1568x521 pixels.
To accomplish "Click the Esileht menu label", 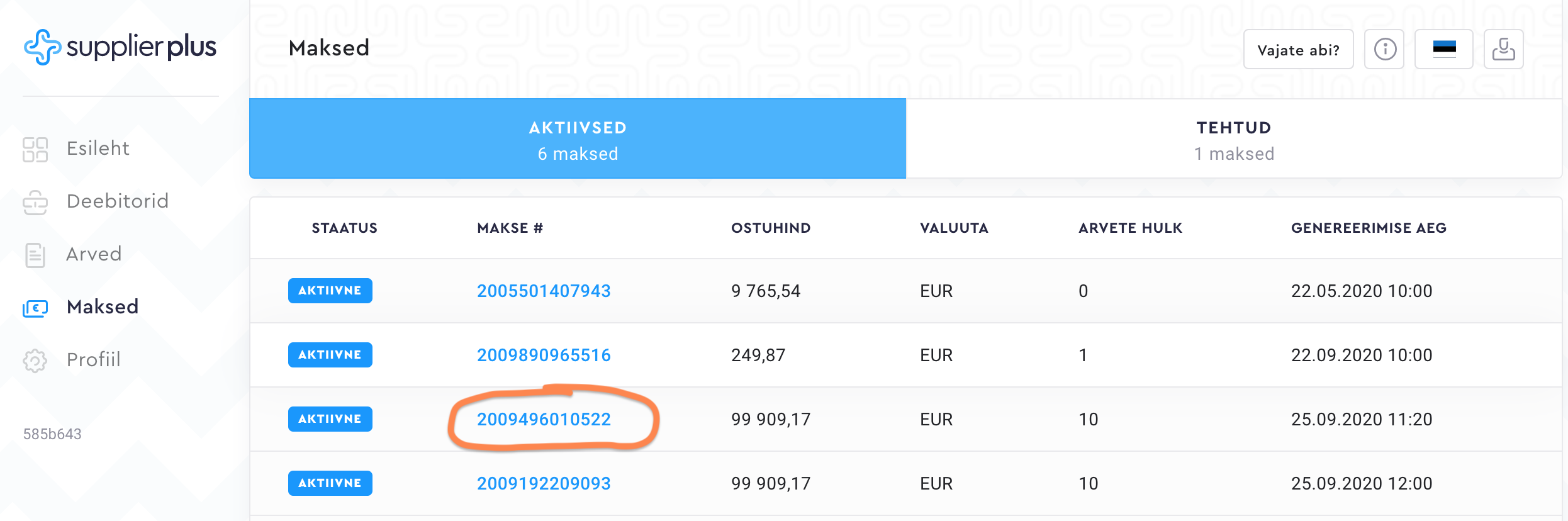I will [98, 148].
